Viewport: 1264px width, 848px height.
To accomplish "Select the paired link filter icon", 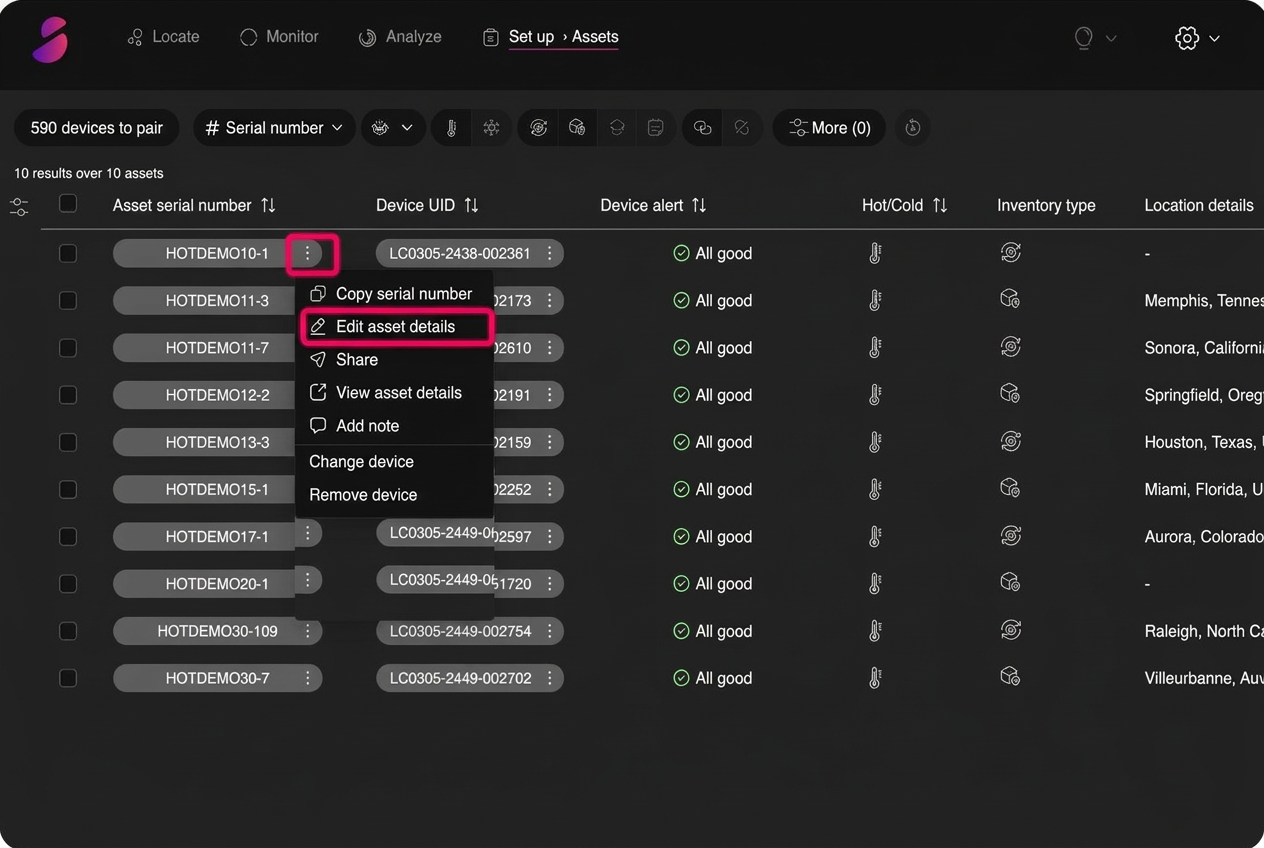I will (703, 128).
